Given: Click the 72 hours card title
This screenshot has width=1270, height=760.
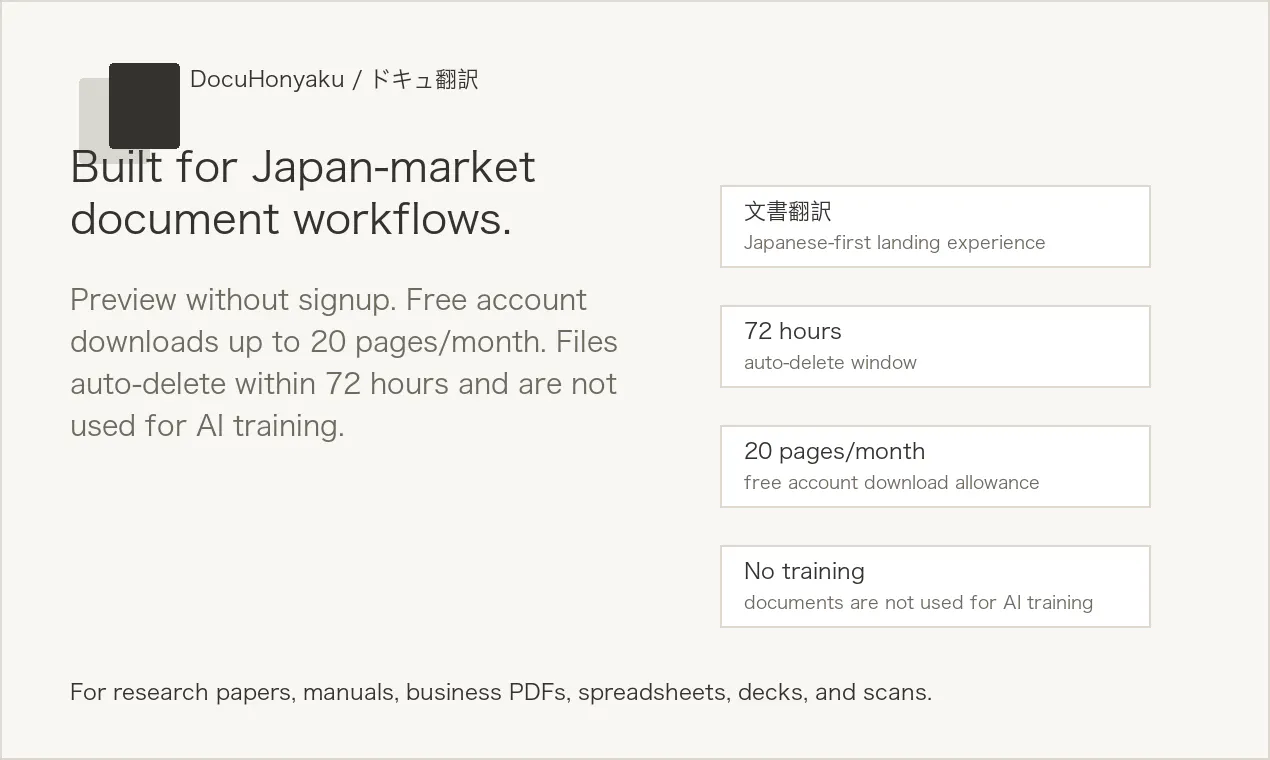Looking at the screenshot, I should click(793, 331).
